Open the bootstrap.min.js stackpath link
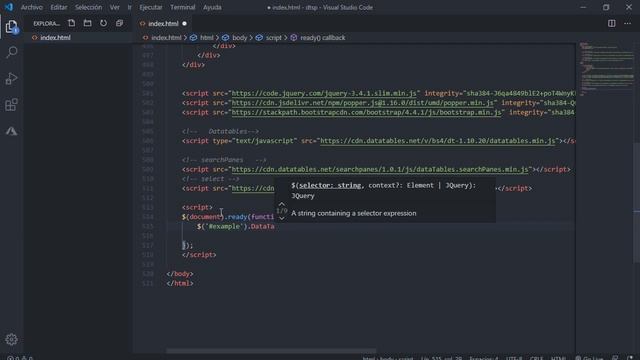 pos(366,112)
